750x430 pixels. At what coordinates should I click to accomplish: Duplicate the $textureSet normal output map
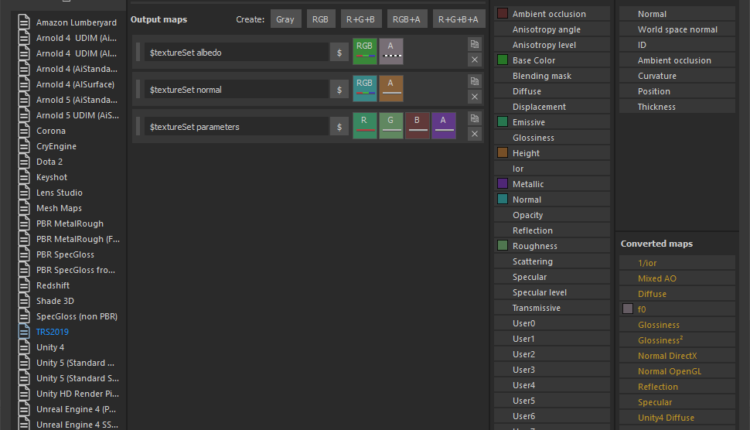[x=474, y=81]
